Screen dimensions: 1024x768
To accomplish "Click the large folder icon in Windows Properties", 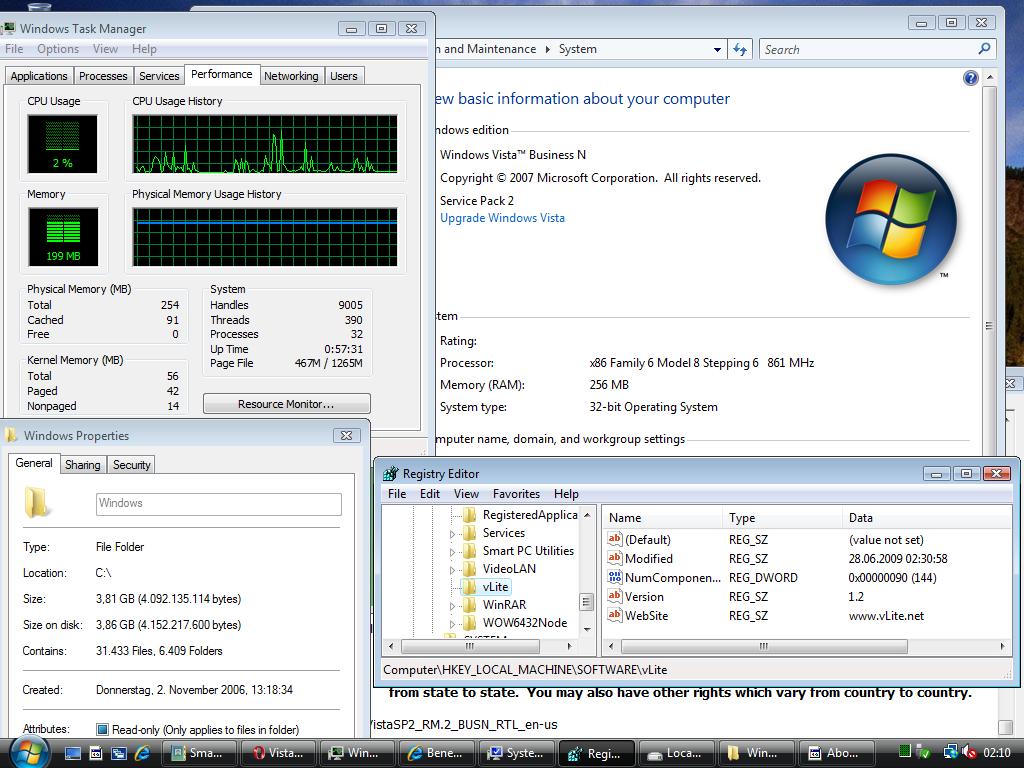I will click(37, 502).
